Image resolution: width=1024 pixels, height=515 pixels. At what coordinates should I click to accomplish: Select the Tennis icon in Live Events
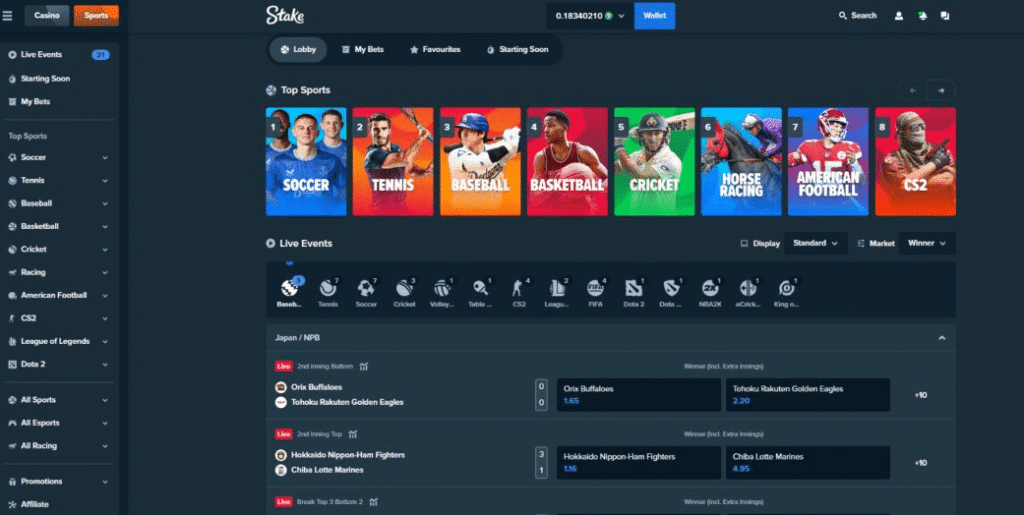328,291
